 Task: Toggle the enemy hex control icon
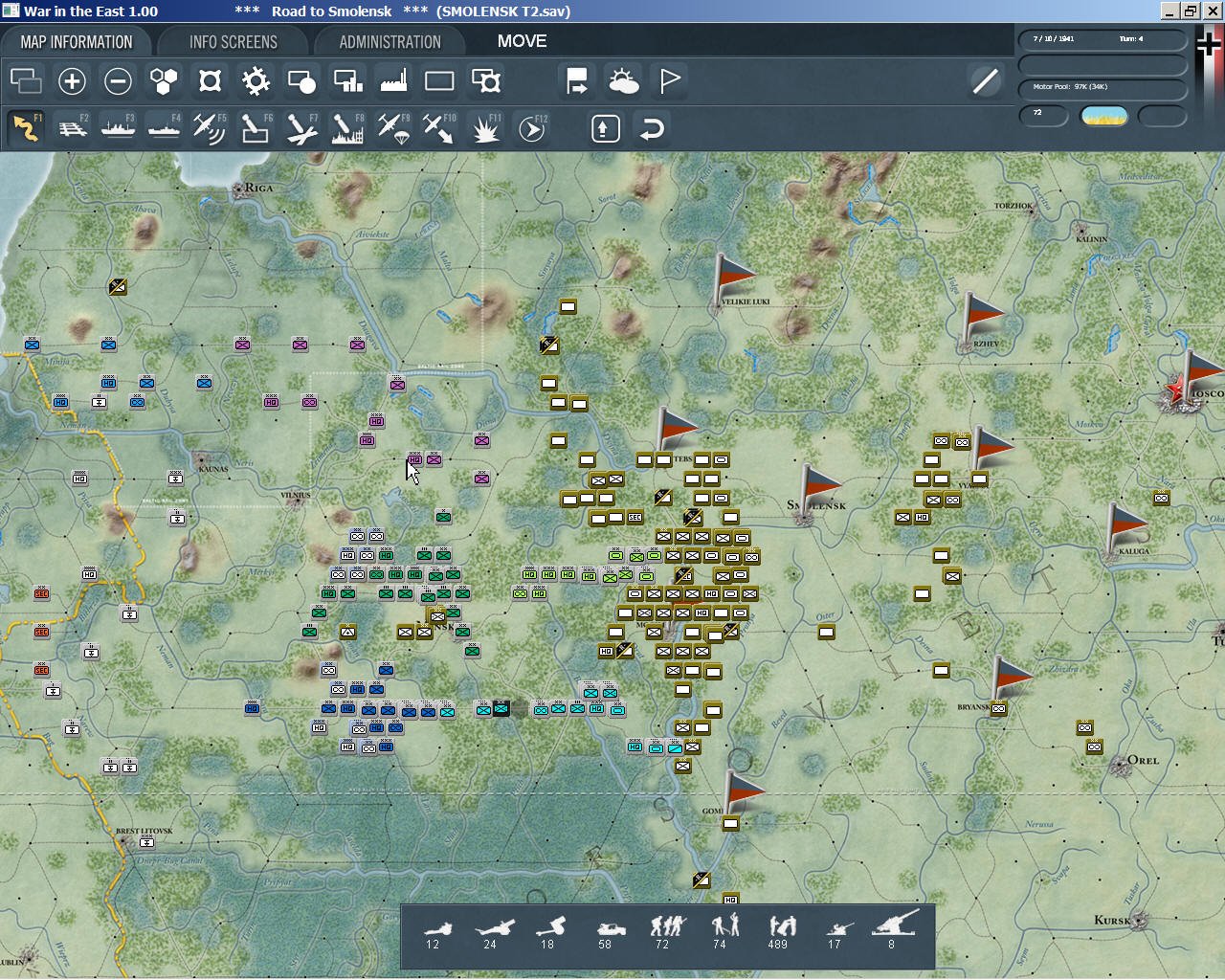210,81
